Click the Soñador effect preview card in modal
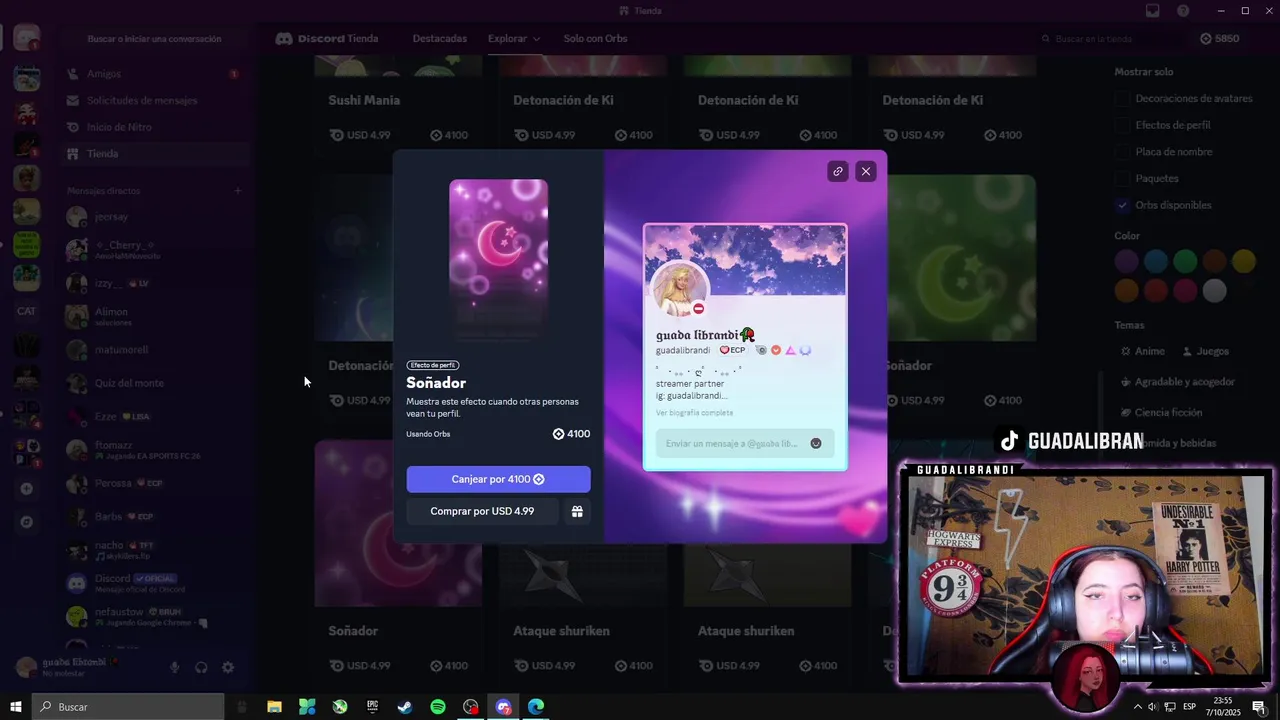Image resolution: width=1280 pixels, height=720 pixels. 498,262
